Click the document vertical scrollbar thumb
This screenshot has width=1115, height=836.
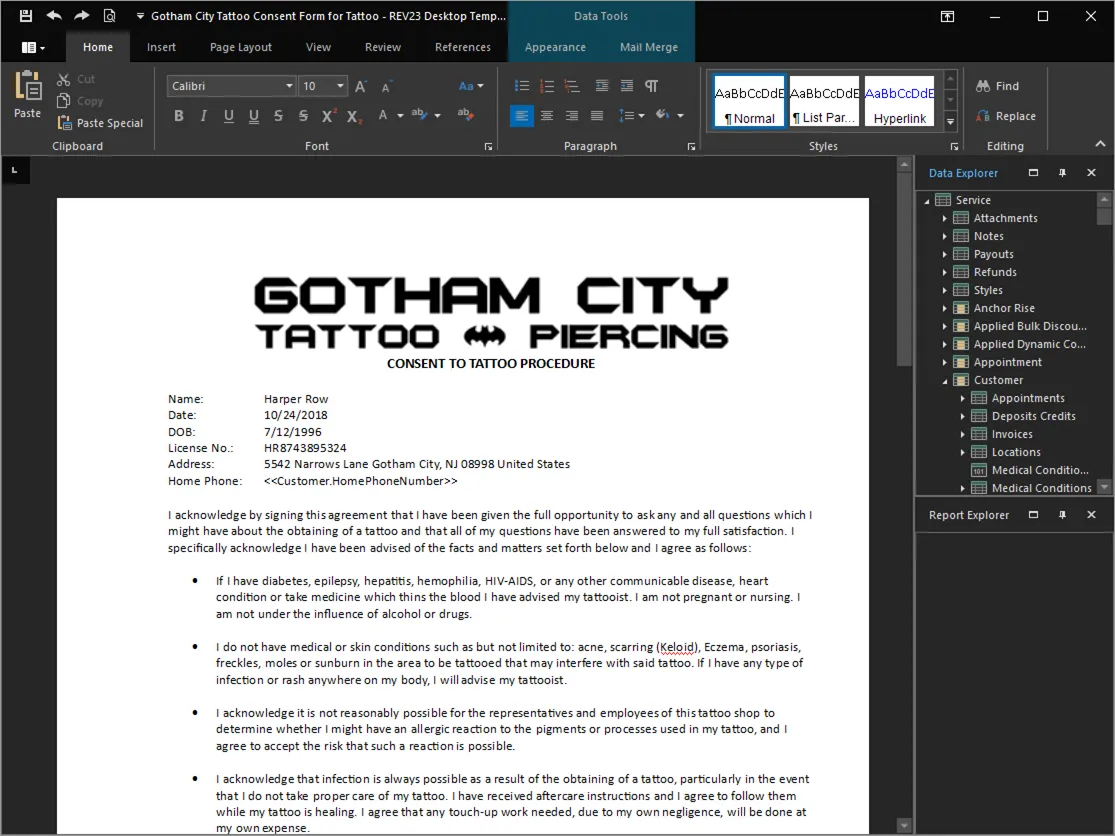click(904, 269)
